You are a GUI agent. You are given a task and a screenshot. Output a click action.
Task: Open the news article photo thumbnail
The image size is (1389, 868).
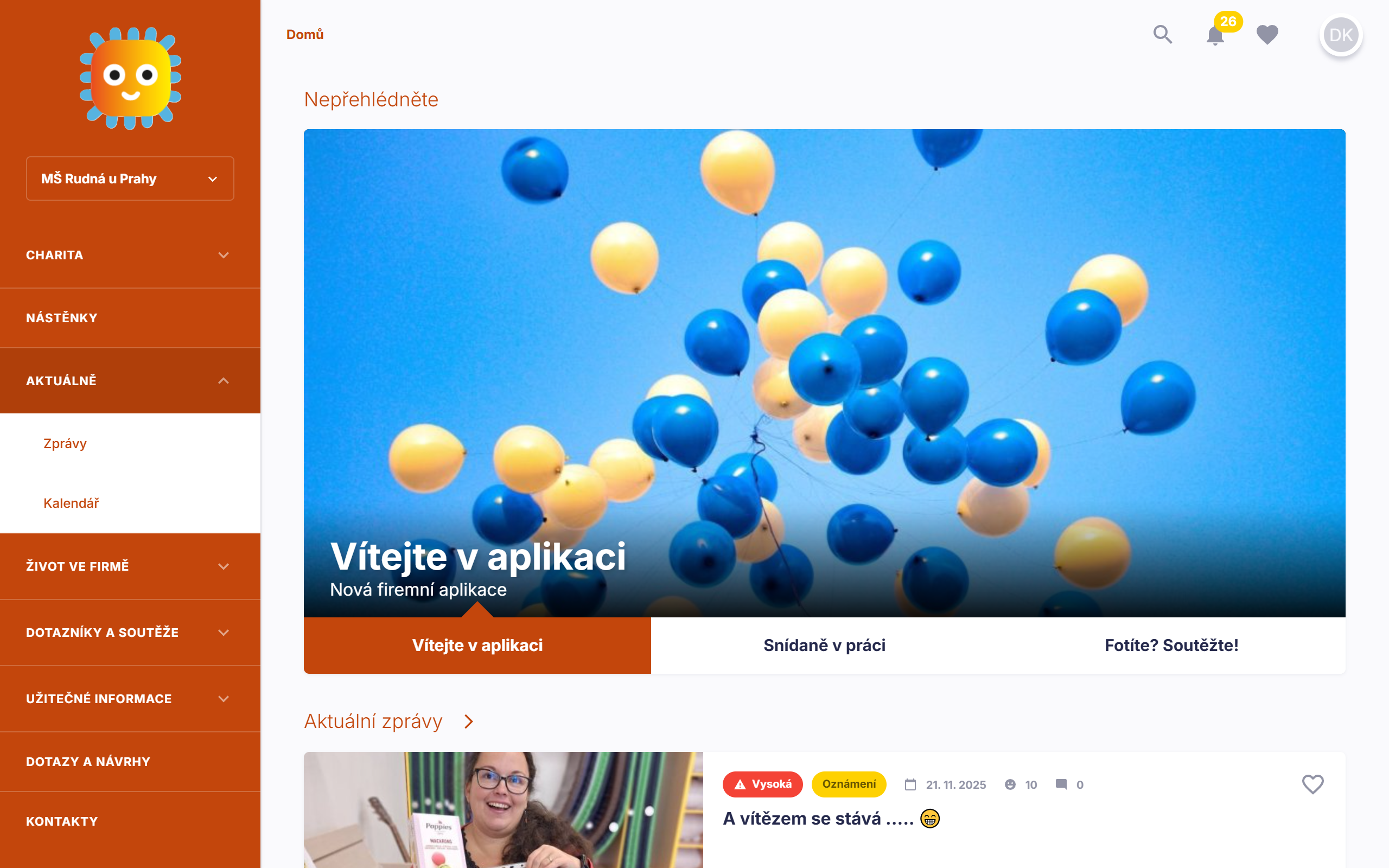point(504,810)
